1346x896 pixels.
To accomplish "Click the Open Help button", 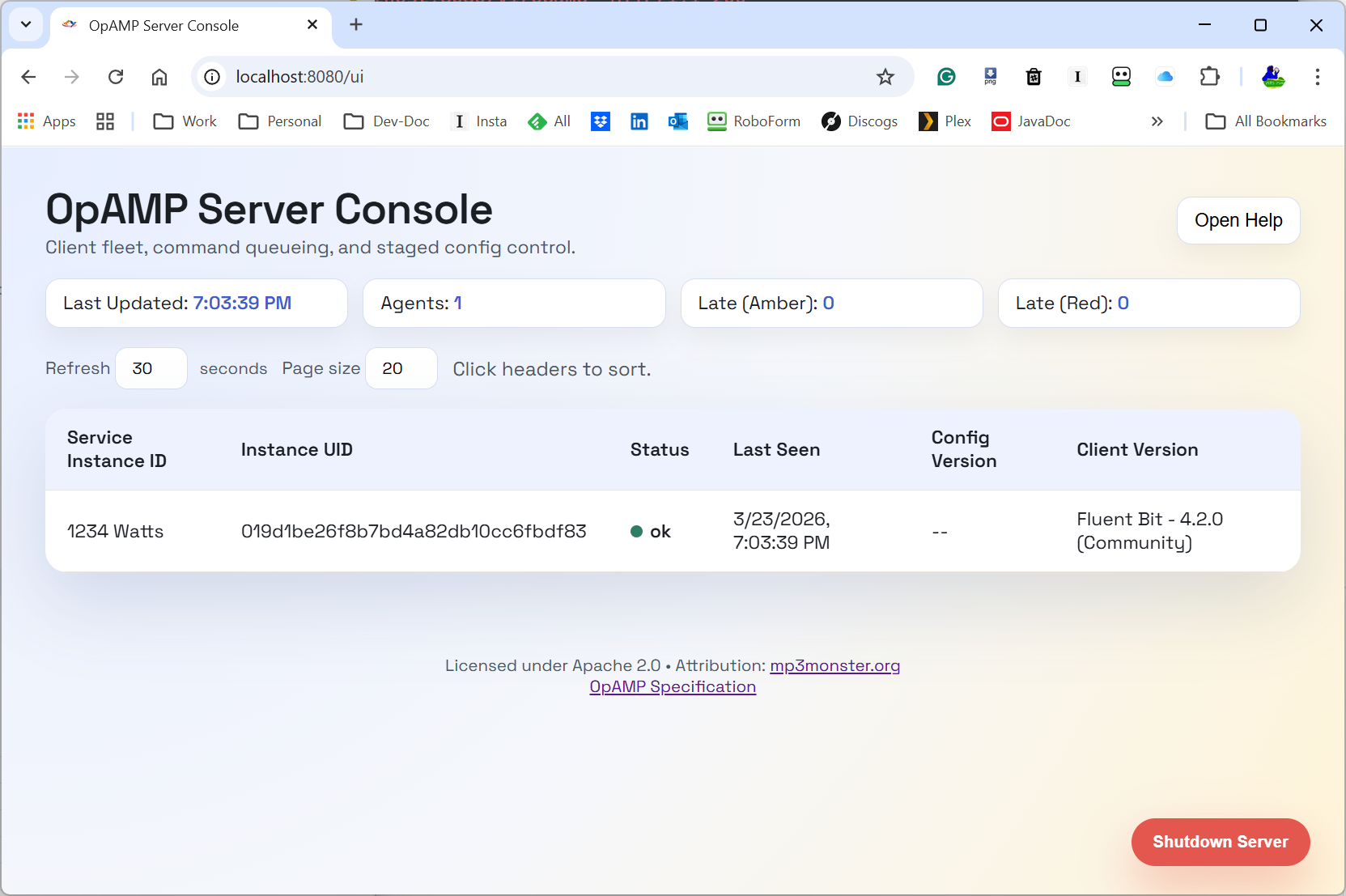I will pyautogui.click(x=1238, y=220).
